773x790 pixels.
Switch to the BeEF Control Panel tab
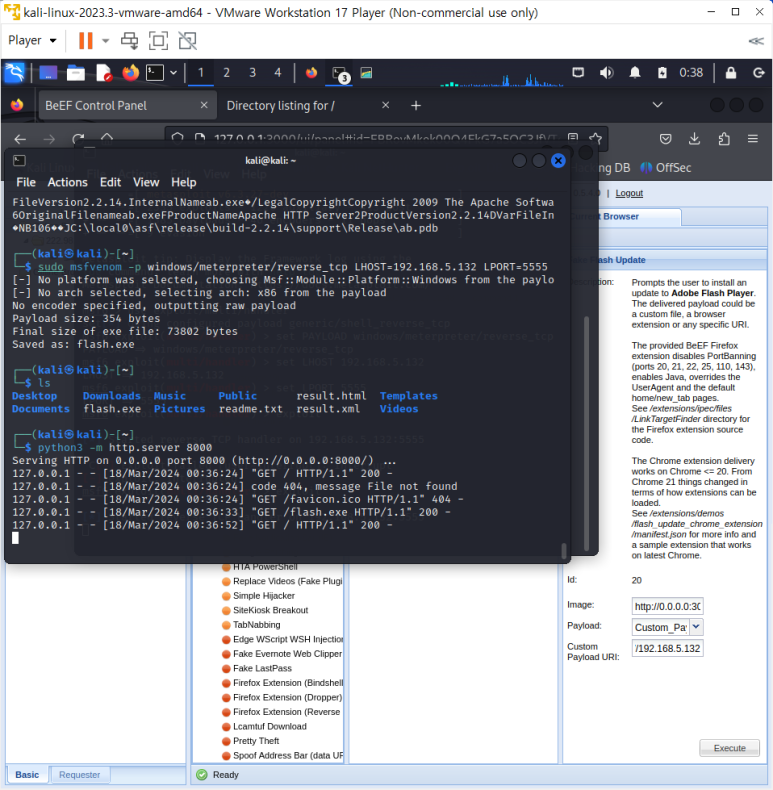tap(127, 105)
